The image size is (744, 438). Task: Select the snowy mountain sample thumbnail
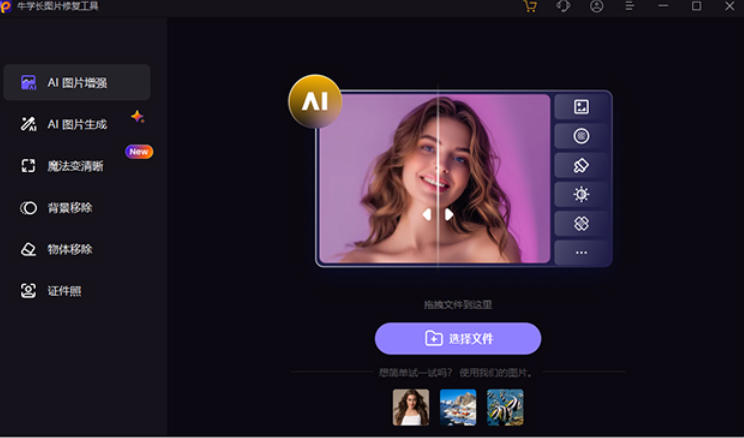point(458,407)
